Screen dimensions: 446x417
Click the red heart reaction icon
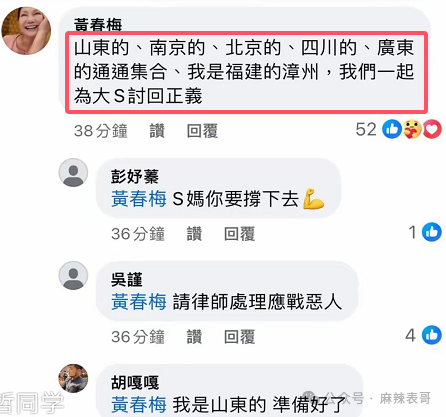432,129
